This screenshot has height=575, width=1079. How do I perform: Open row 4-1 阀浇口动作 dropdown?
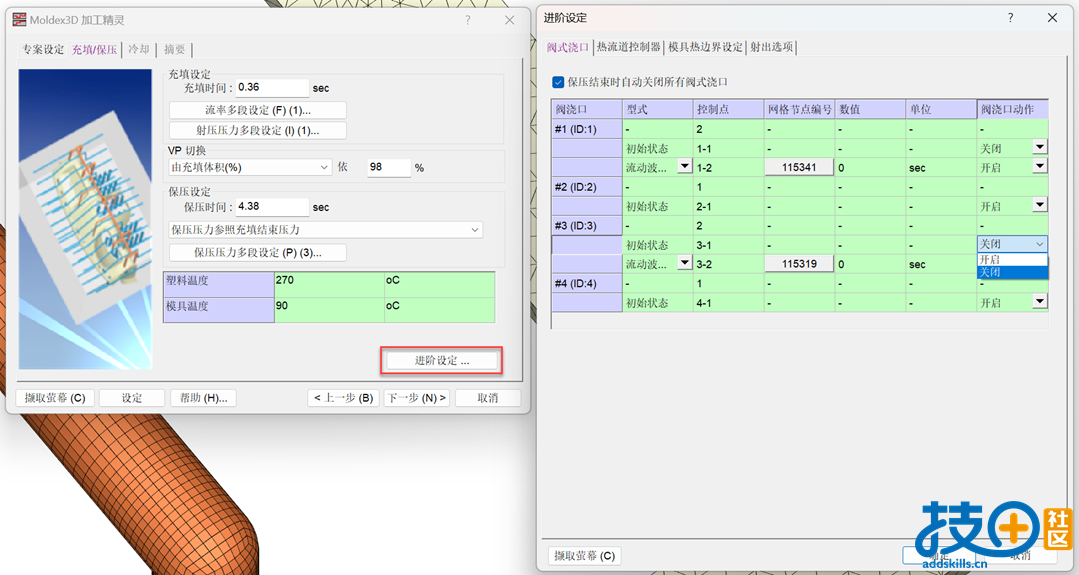1040,301
